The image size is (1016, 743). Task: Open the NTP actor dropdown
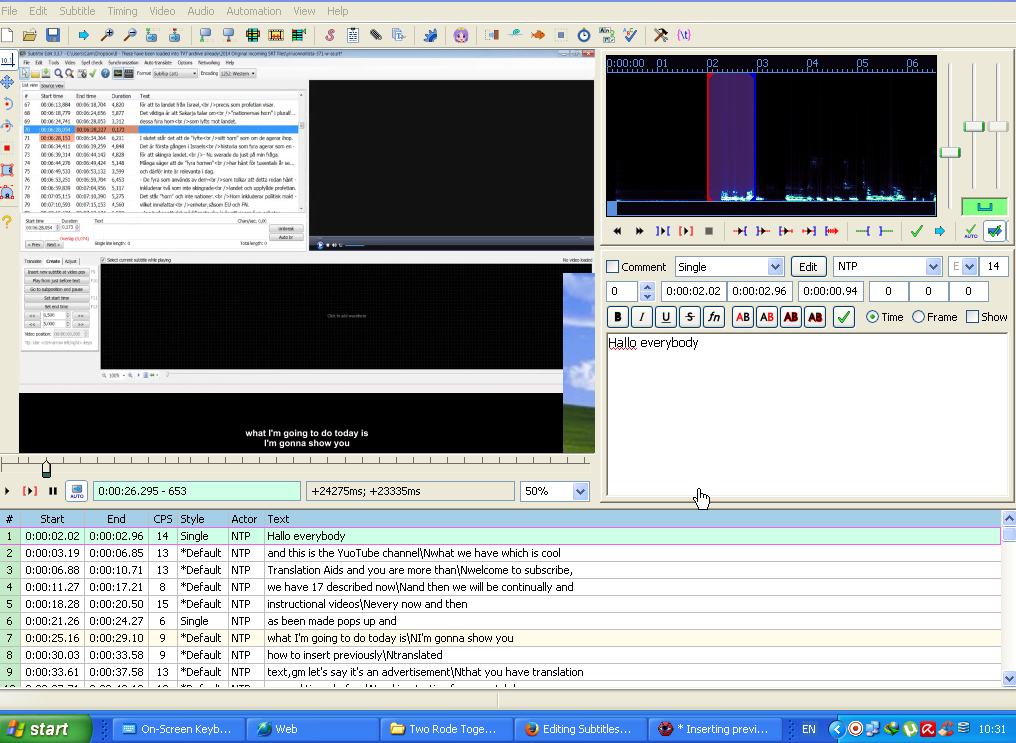(x=935, y=267)
